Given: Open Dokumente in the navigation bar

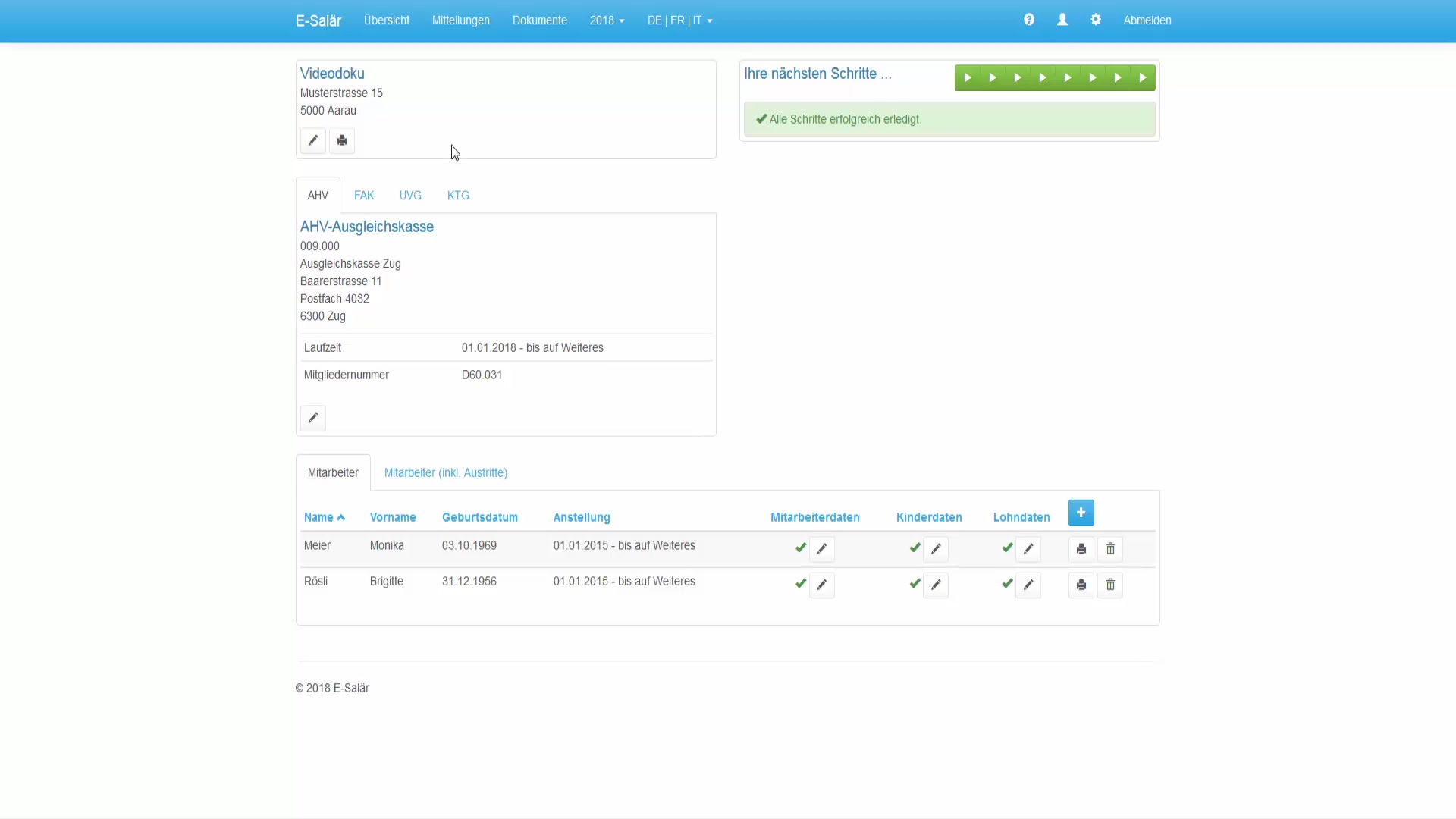Looking at the screenshot, I should coord(539,20).
